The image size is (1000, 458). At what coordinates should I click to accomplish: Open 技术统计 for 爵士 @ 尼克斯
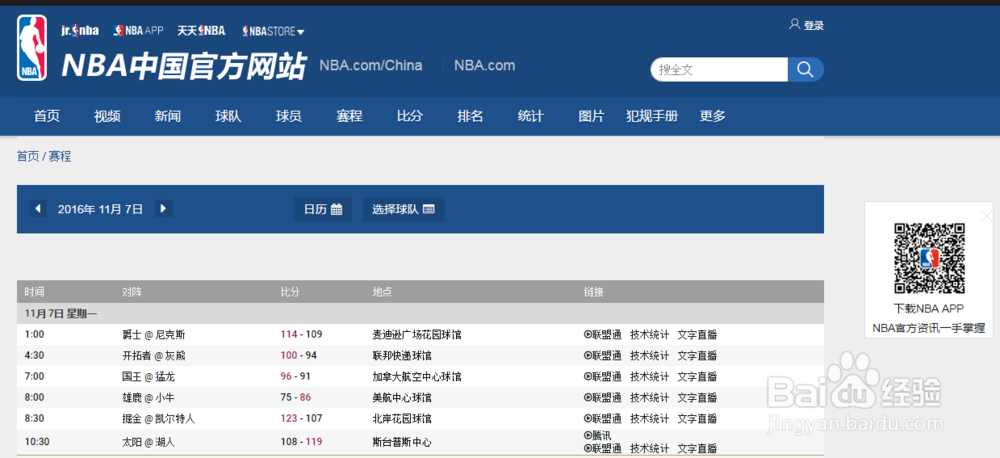click(x=650, y=335)
